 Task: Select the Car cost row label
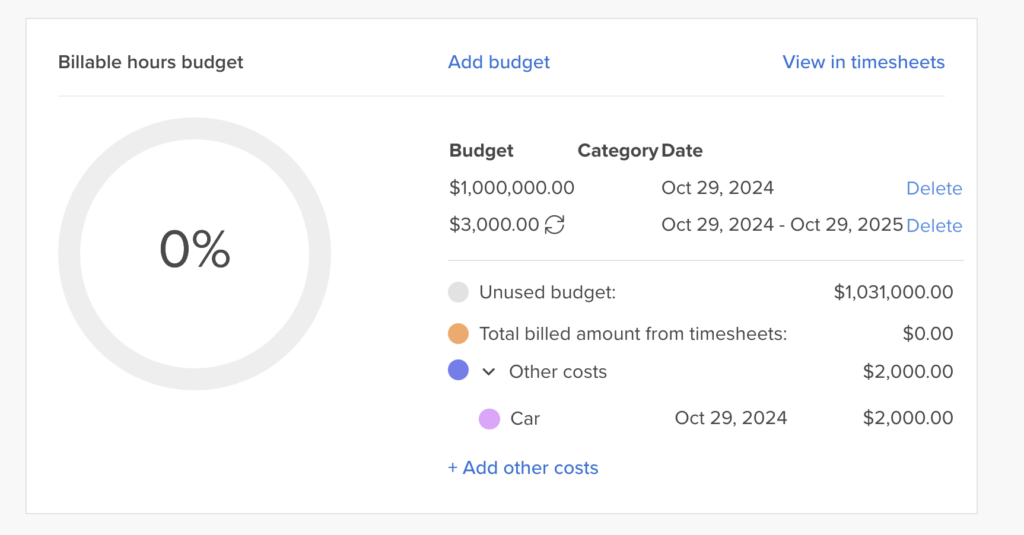coord(525,419)
